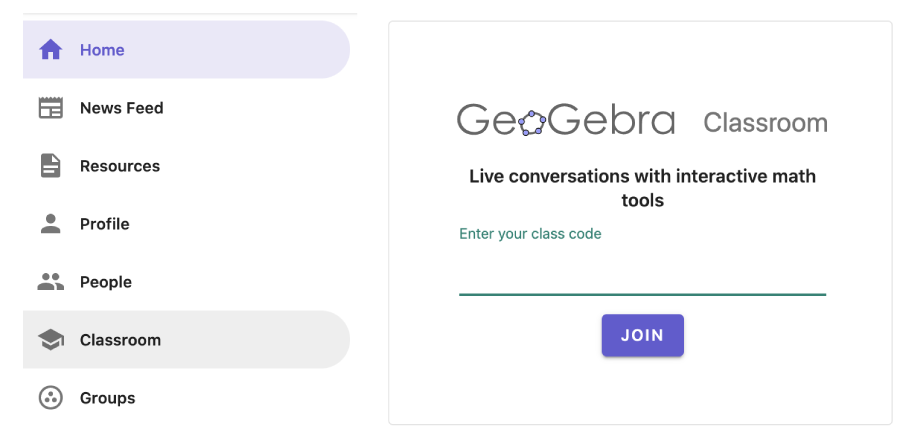This screenshot has width=900, height=435.
Task: Focus the class code input field
Action: [642, 277]
